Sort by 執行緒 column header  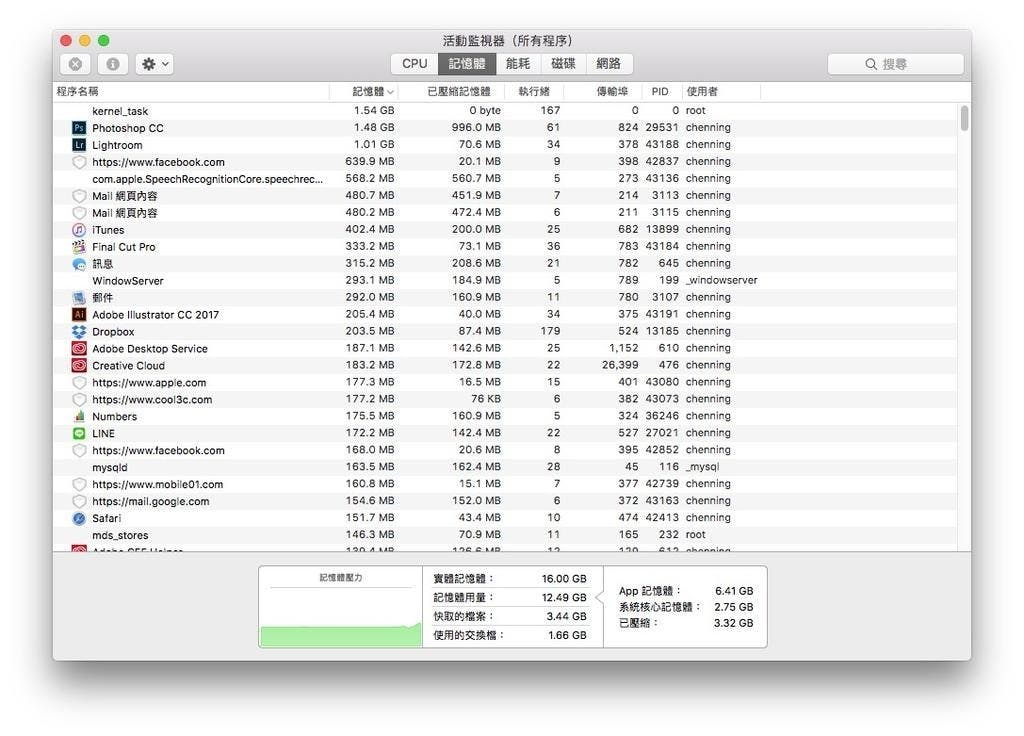[534, 91]
